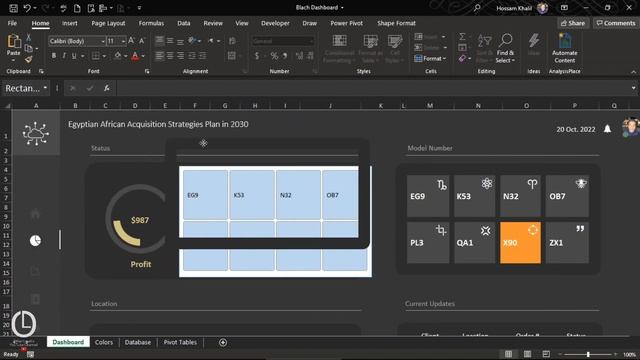Open the Shape Format tab

396,23
